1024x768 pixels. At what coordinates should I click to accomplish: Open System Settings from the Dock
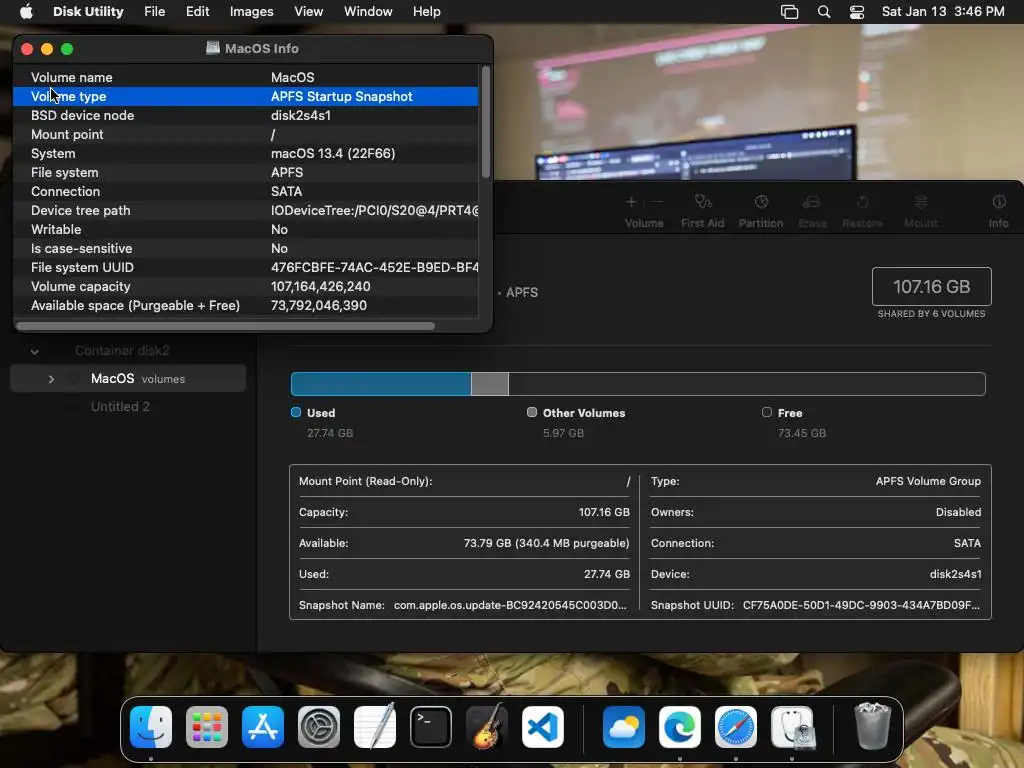point(319,727)
